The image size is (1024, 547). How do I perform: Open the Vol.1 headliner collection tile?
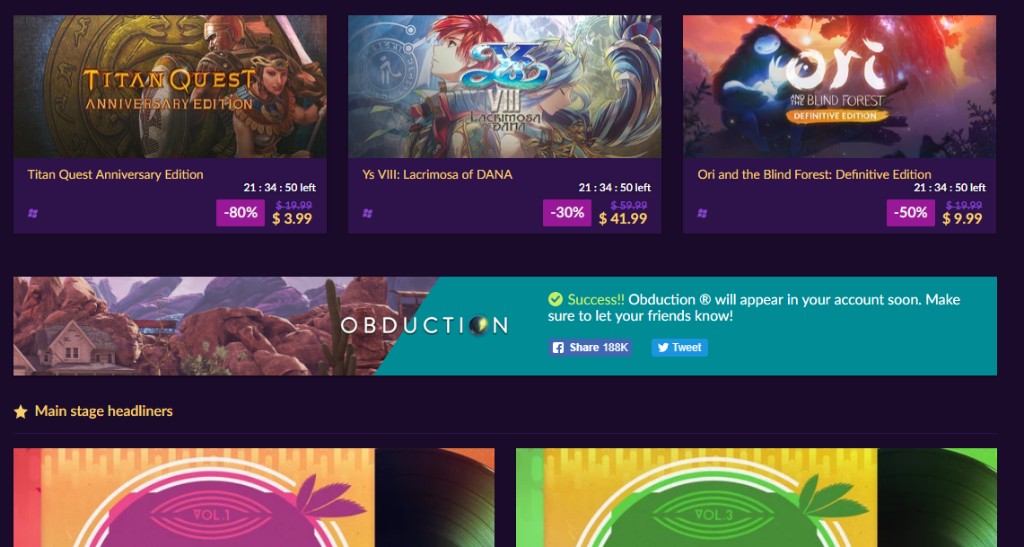pos(254,497)
